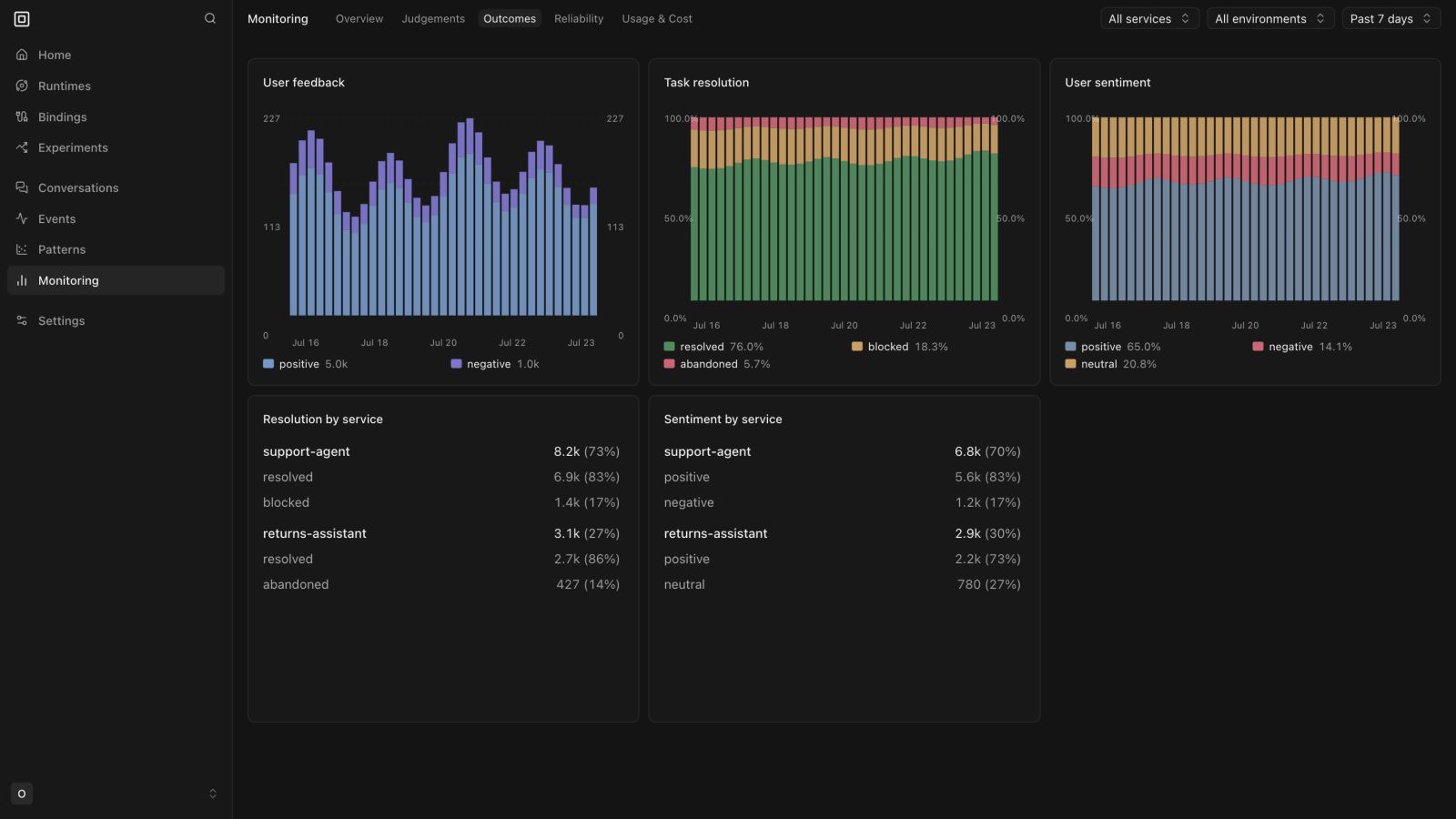The width and height of the screenshot is (1456, 819).
Task: Open the Usage & Cost tab
Action: 657,18
